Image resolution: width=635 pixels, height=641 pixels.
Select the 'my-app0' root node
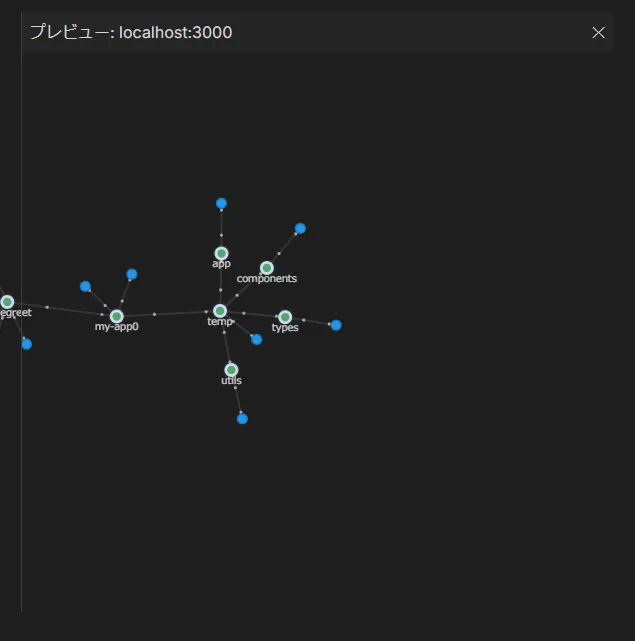[117, 316]
